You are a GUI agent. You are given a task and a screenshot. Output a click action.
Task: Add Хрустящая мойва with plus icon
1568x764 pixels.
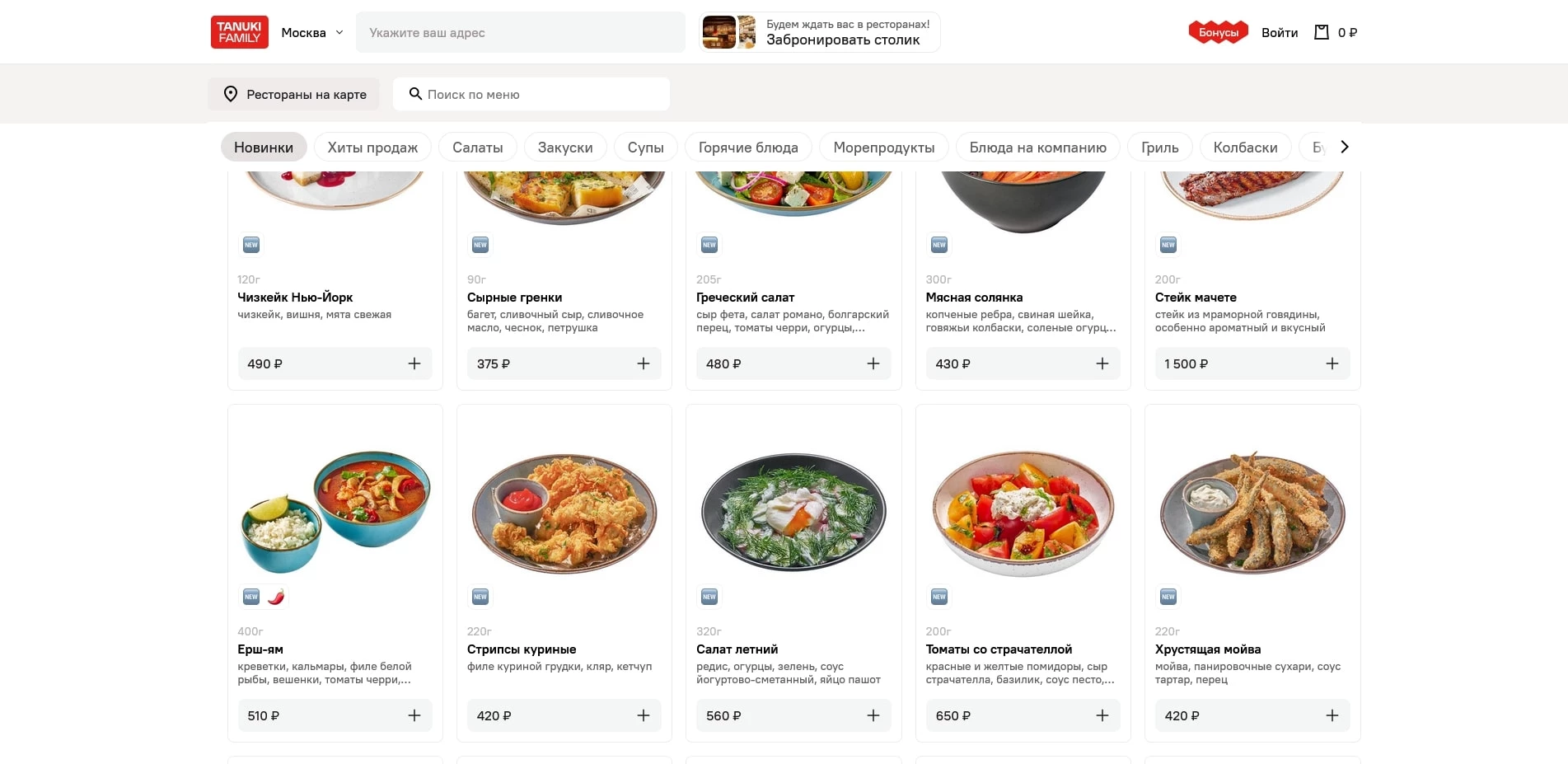pos(1332,715)
